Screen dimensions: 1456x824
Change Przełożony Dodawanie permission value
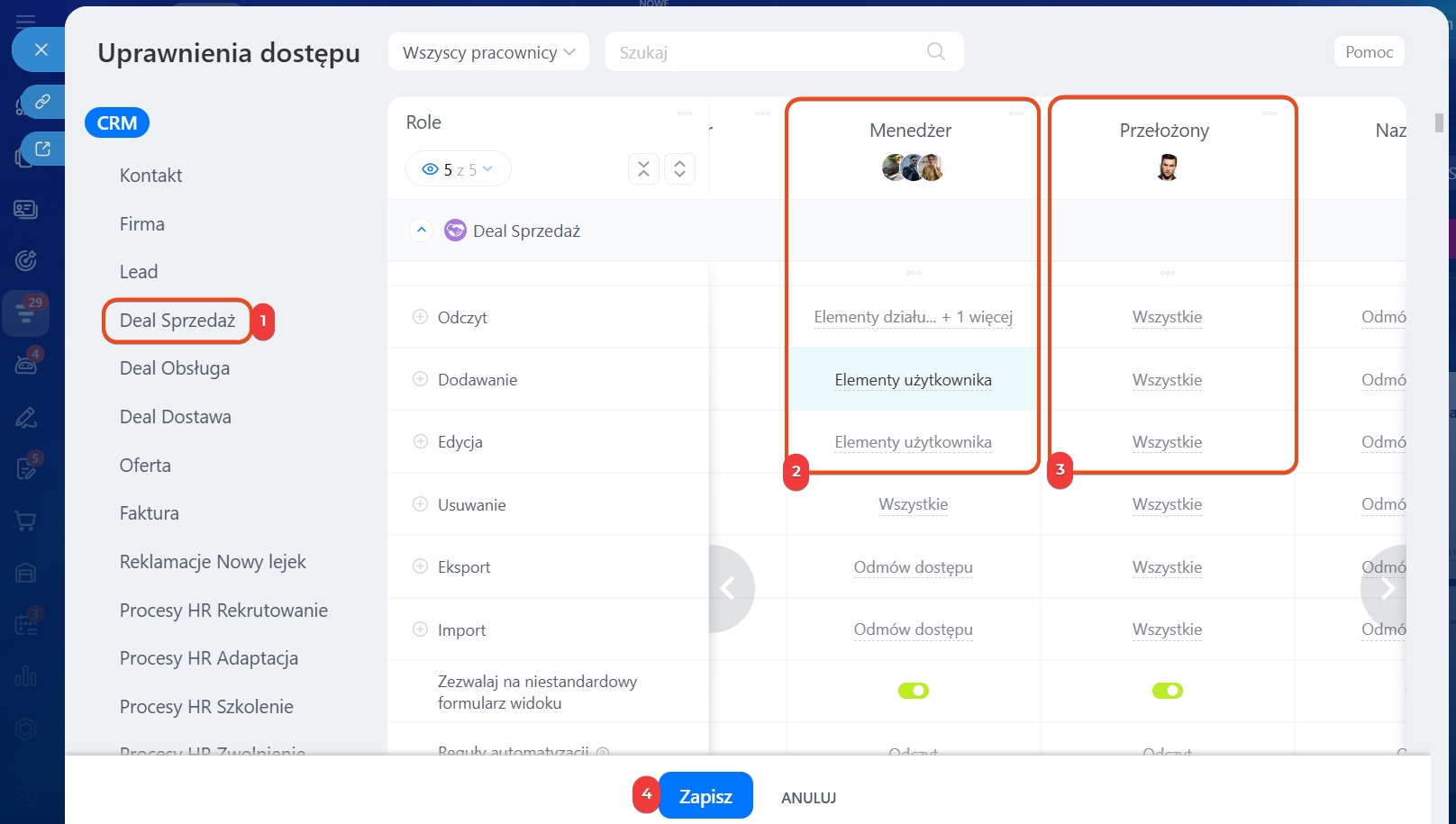pos(1167,380)
